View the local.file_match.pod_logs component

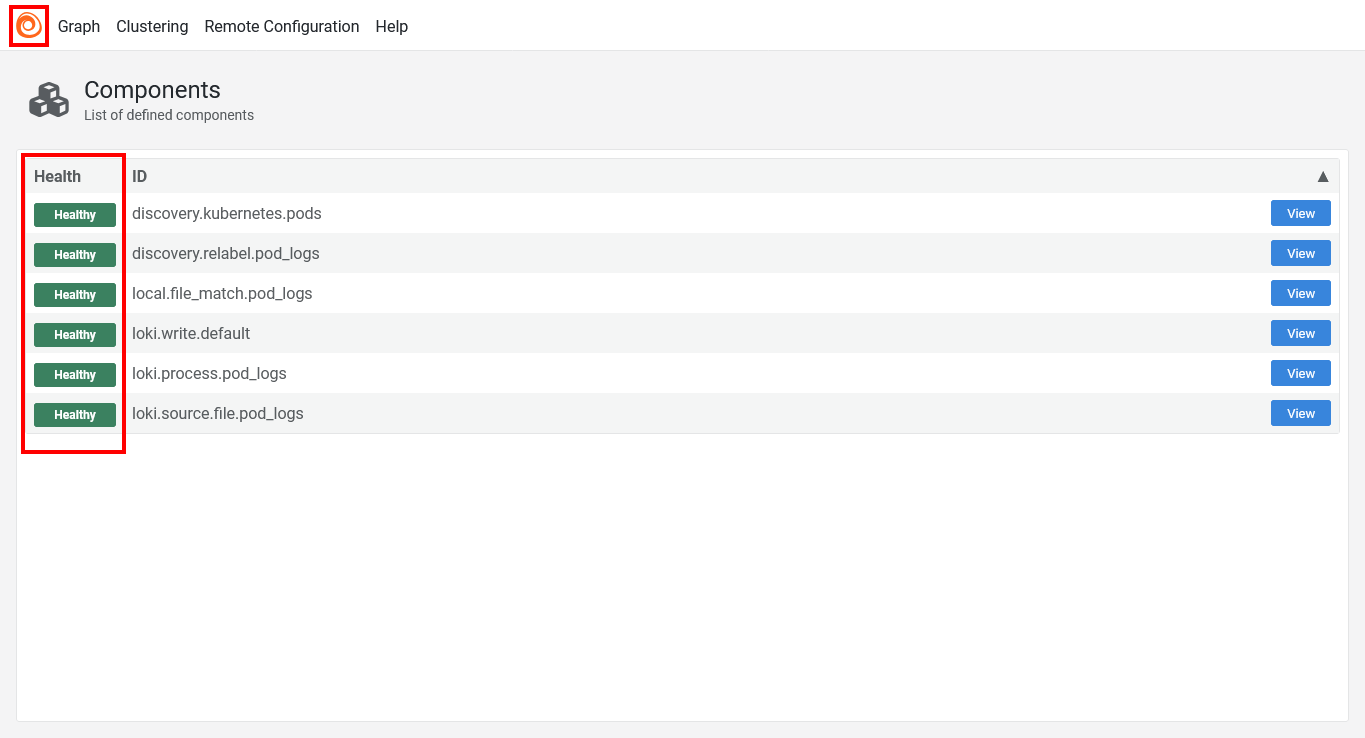click(x=1300, y=294)
